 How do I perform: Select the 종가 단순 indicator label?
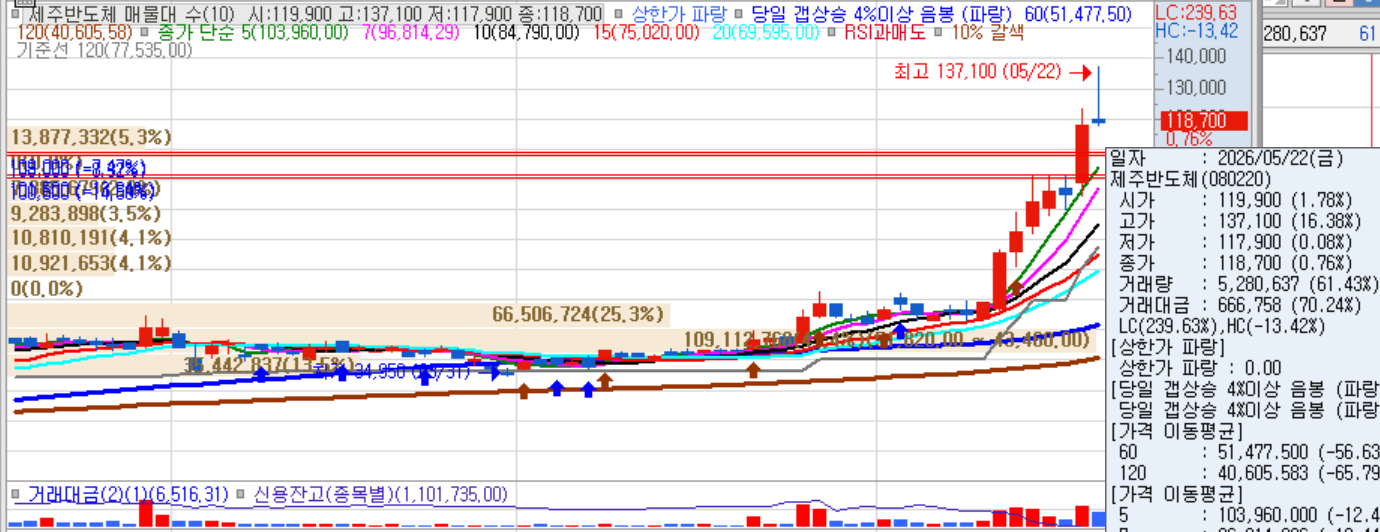tap(196, 32)
